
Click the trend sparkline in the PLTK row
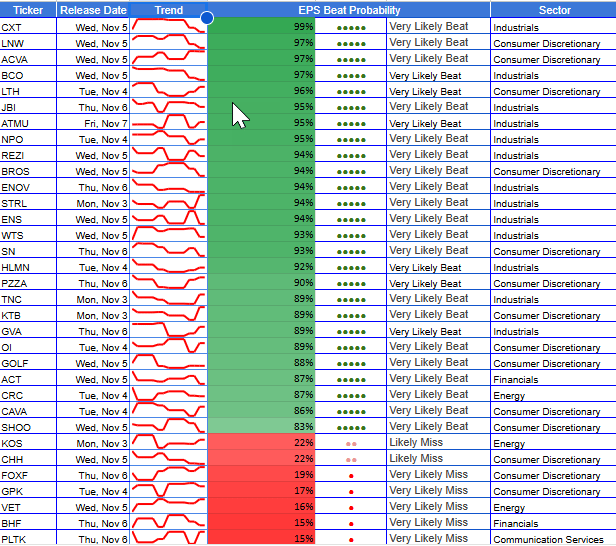pos(169,537)
